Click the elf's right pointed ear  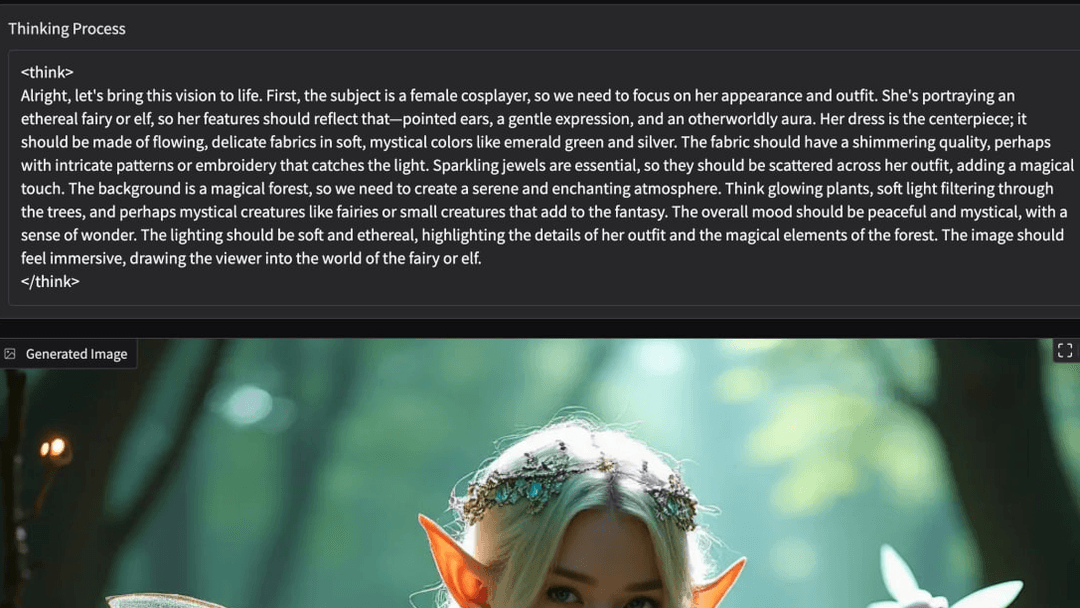coord(719,583)
